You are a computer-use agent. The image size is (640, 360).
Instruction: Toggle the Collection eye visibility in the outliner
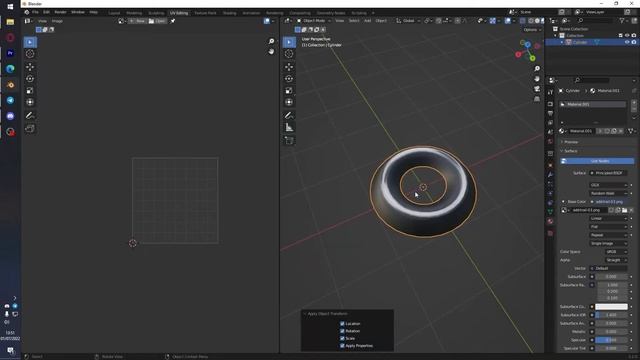pos(627,36)
